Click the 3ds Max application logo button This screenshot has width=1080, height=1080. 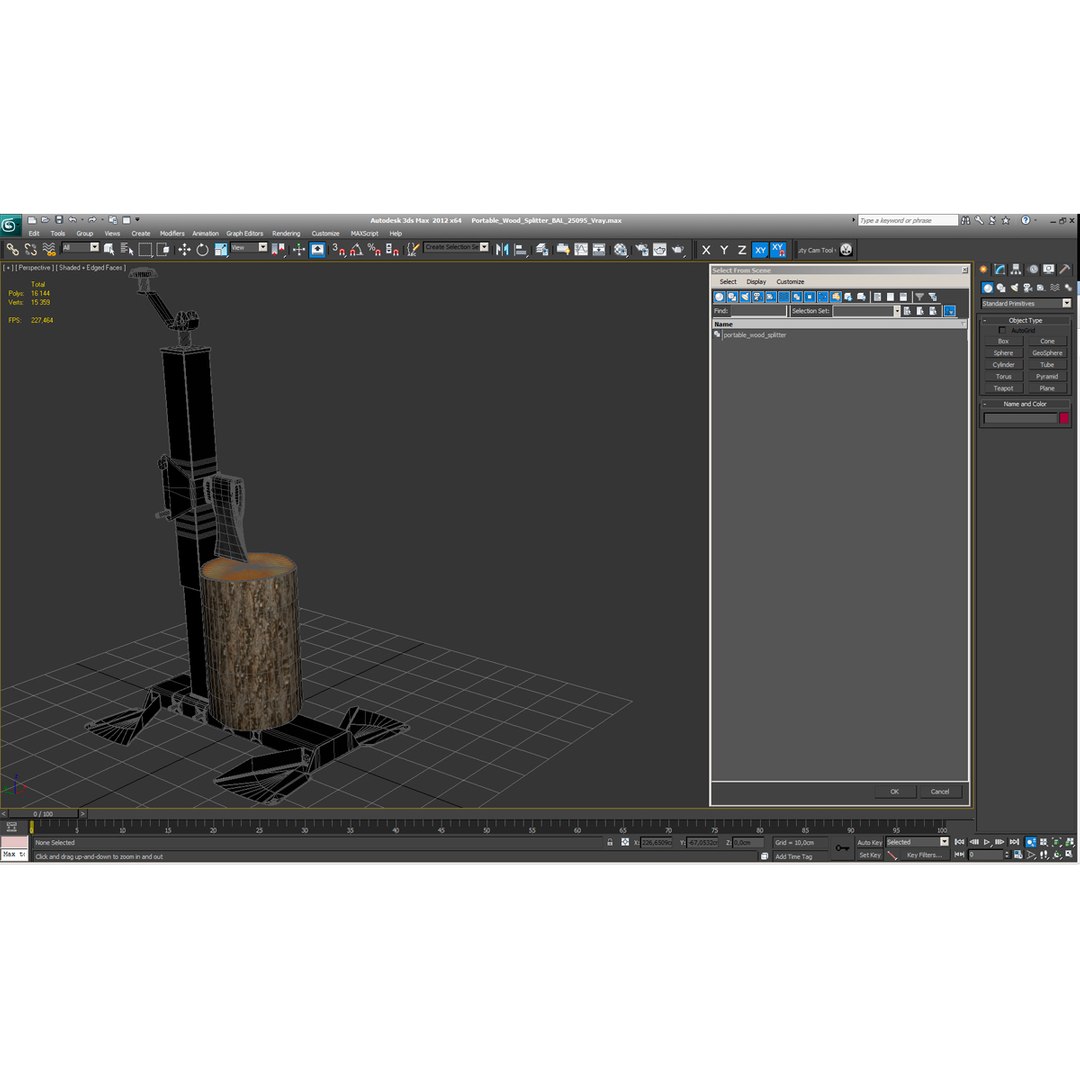point(10,225)
